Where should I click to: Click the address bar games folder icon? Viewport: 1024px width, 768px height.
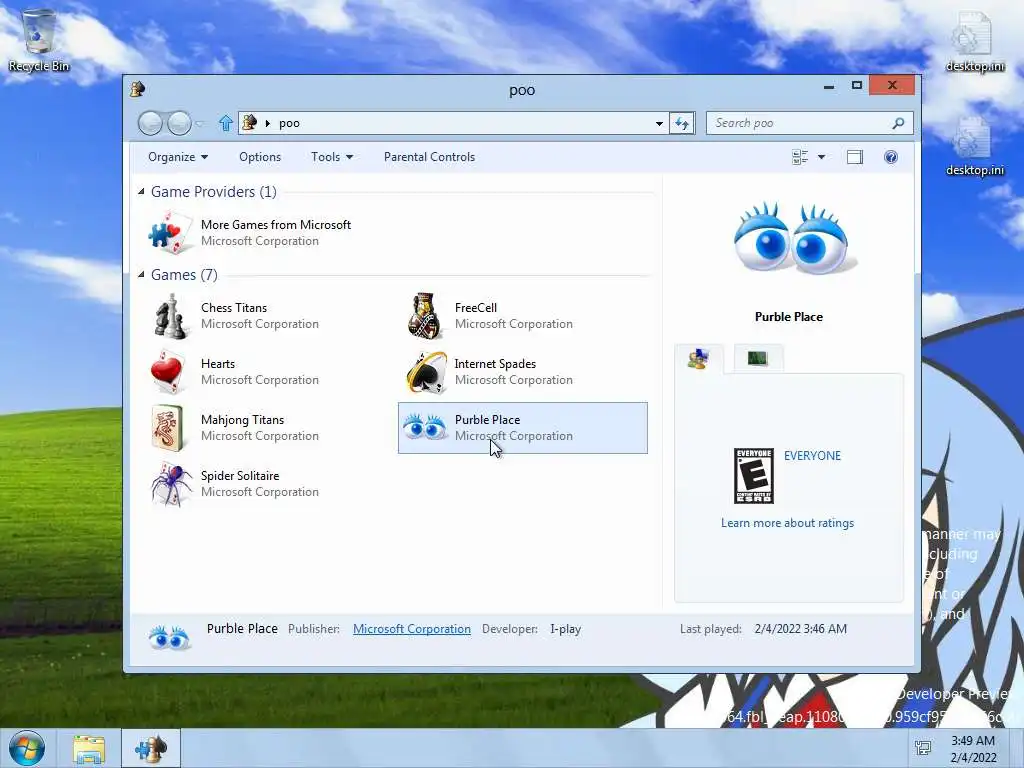[249, 122]
